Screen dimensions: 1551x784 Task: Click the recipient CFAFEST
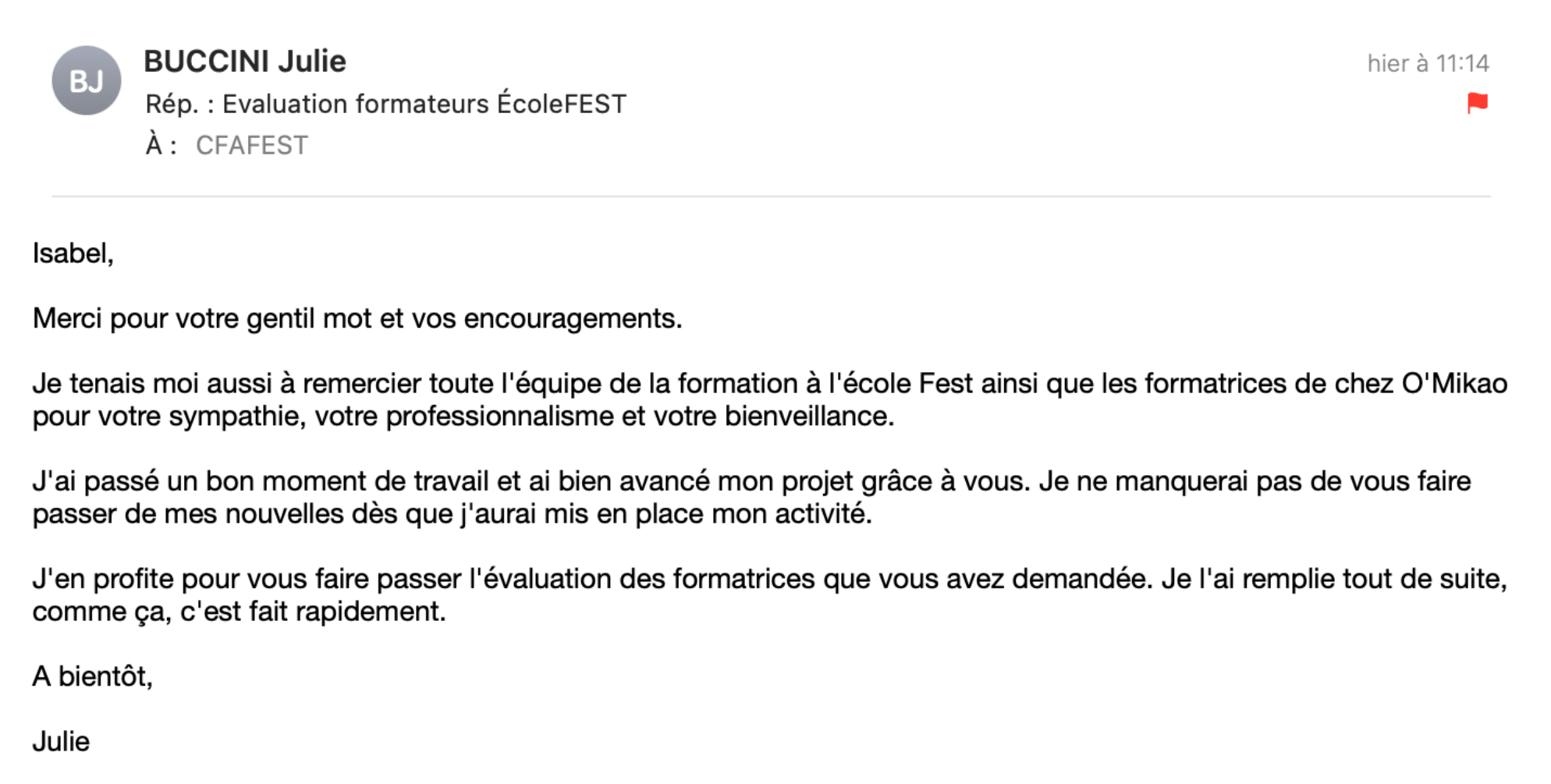[x=252, y=146]
